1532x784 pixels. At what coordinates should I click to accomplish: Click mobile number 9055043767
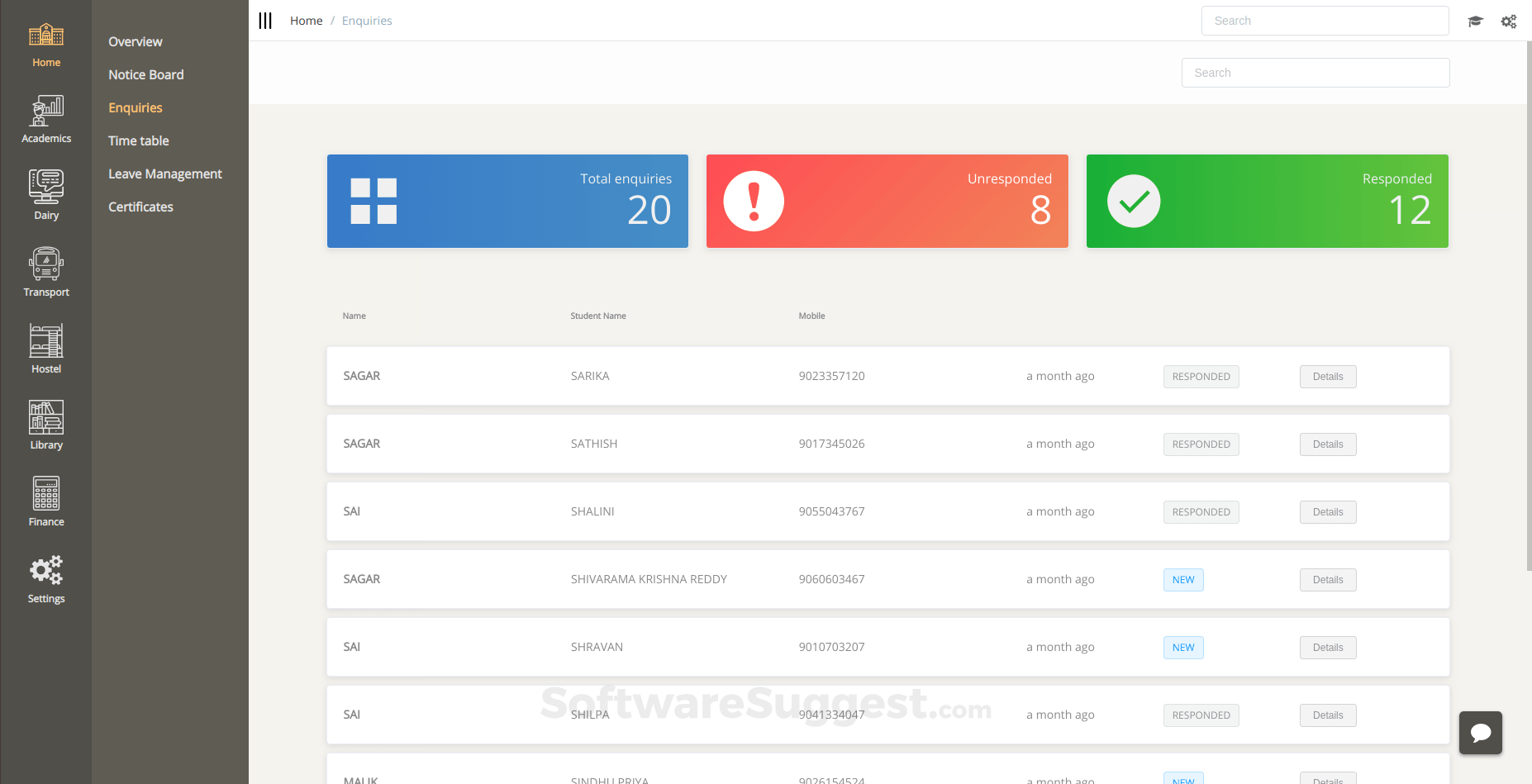pyautogui.click(x=831, y=511)
